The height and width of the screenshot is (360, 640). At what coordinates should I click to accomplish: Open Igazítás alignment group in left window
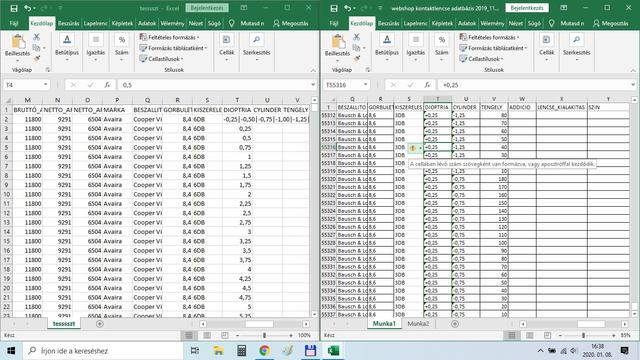pyautogui.click(x=96, y=48)
